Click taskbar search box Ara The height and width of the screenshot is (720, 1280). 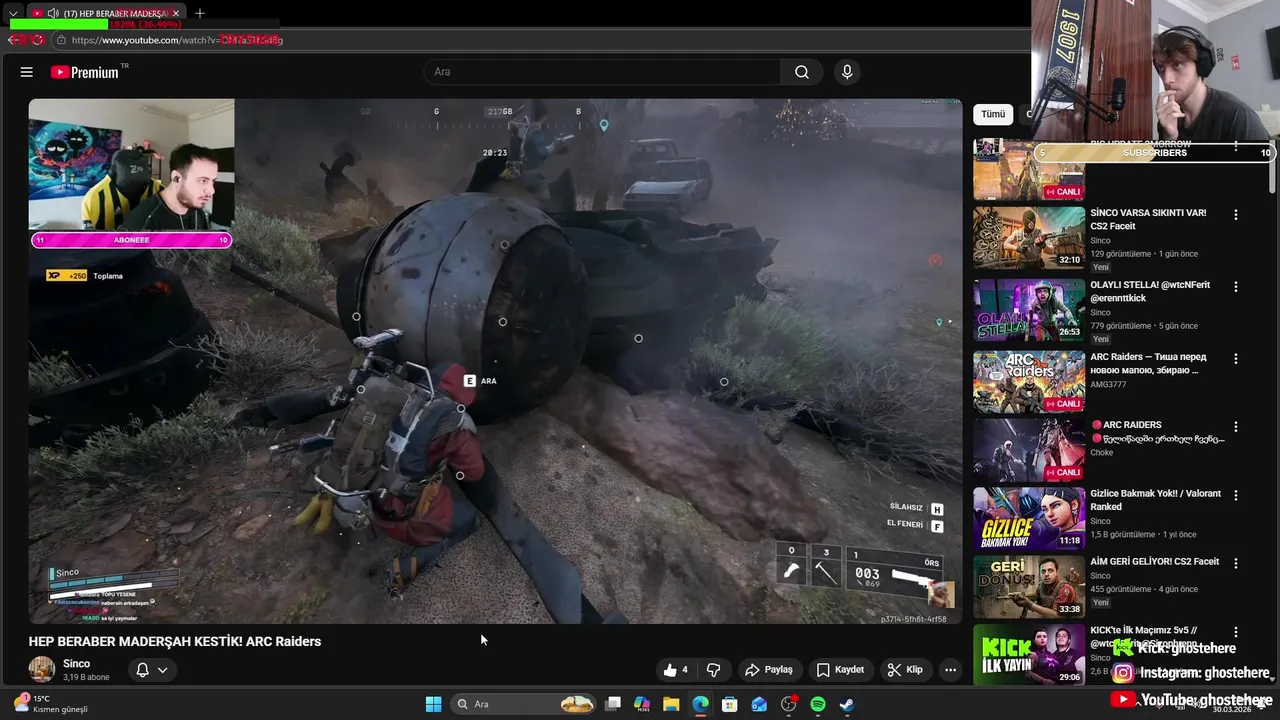[x=525, y=704]
